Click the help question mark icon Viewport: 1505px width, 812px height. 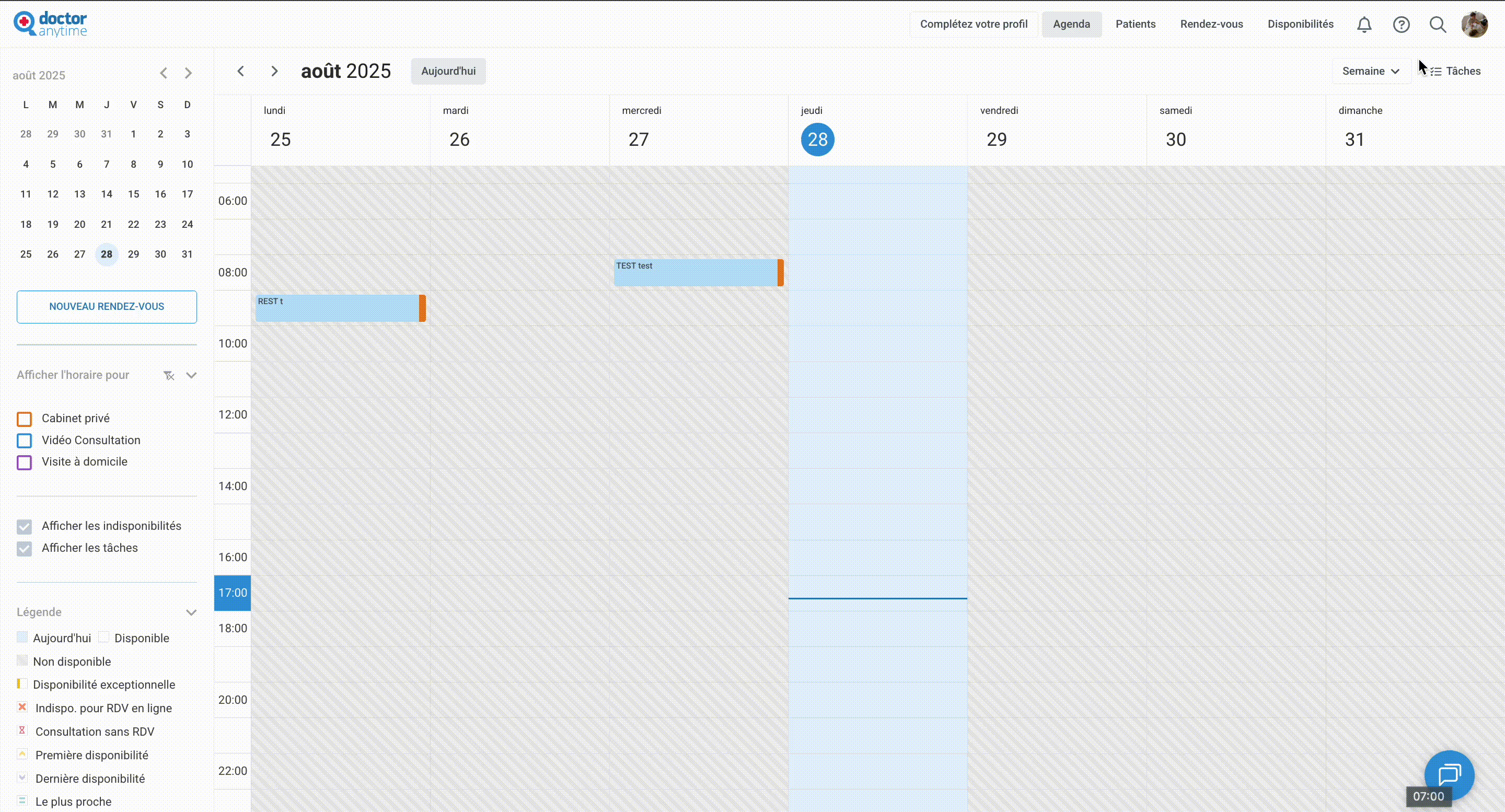click(1401, 25)
